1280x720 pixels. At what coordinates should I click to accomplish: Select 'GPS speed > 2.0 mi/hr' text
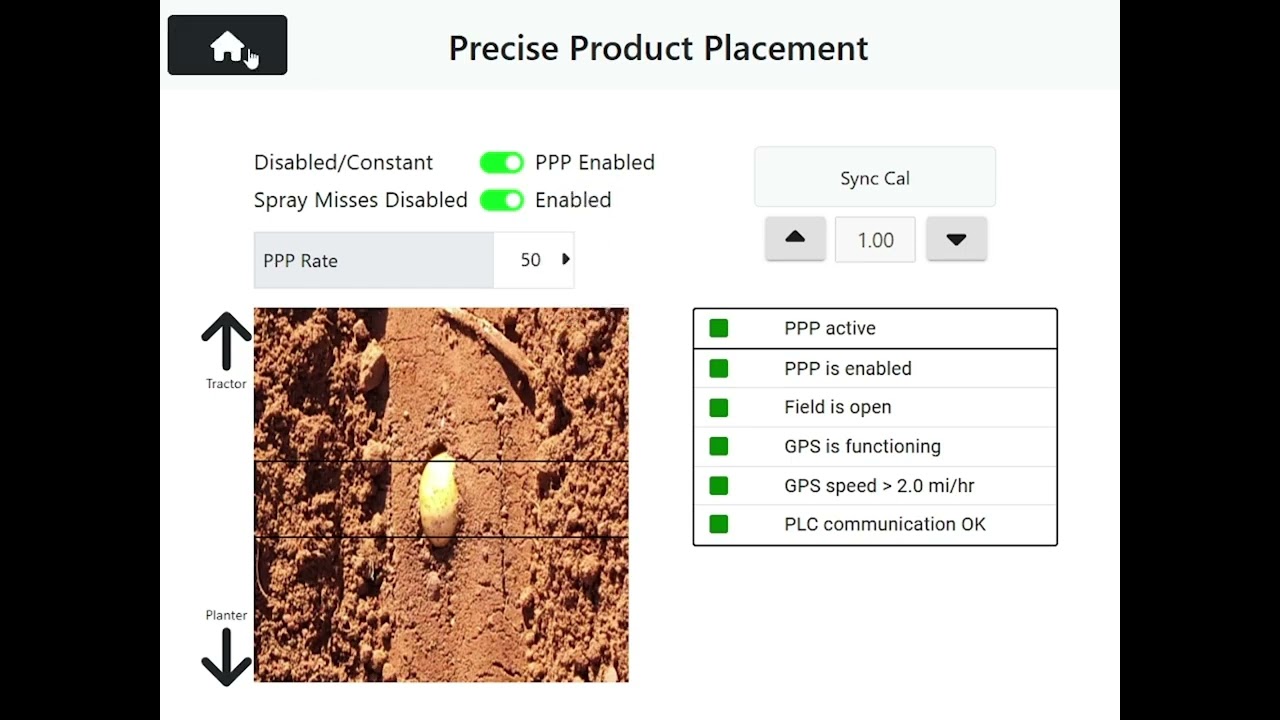pos(879,485)
